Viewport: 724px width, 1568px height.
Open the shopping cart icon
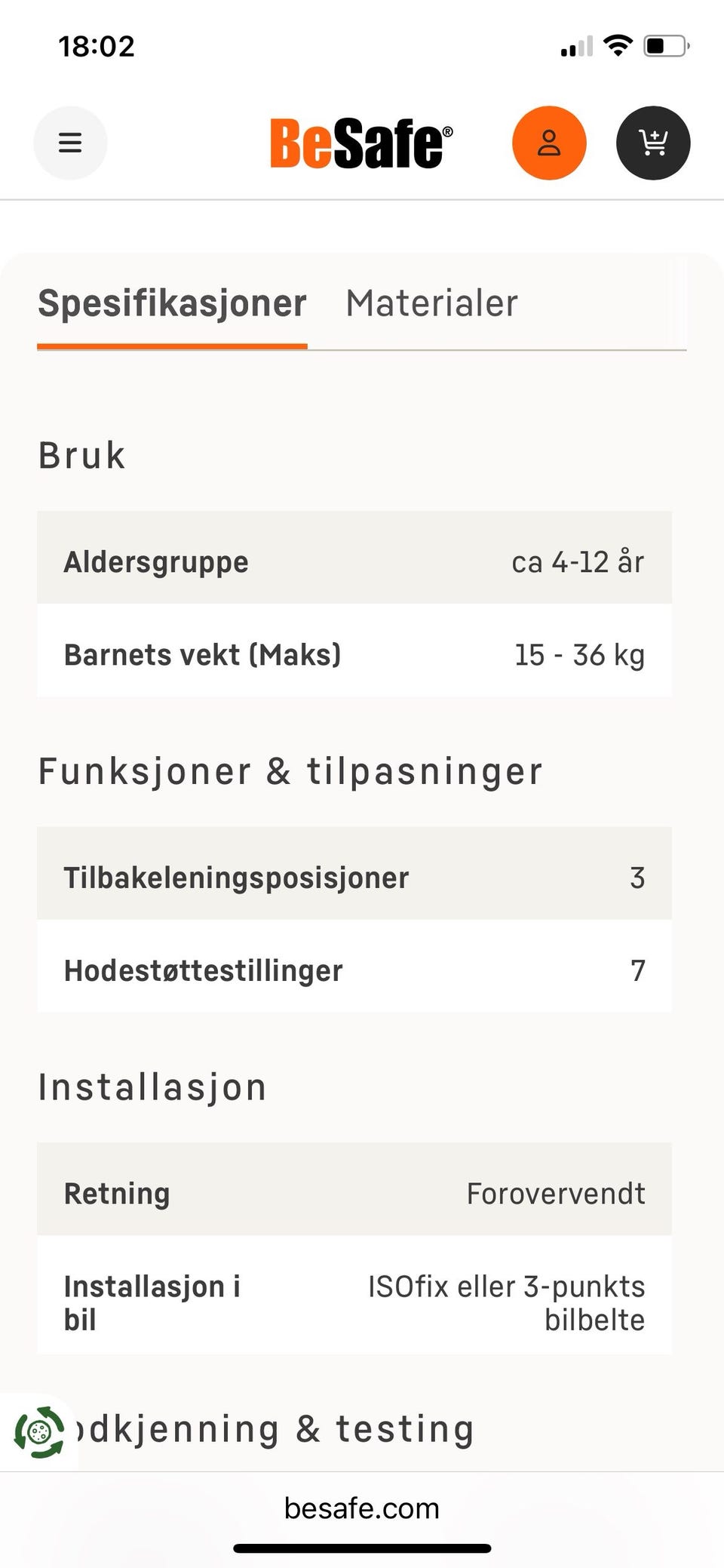point(653,143)
